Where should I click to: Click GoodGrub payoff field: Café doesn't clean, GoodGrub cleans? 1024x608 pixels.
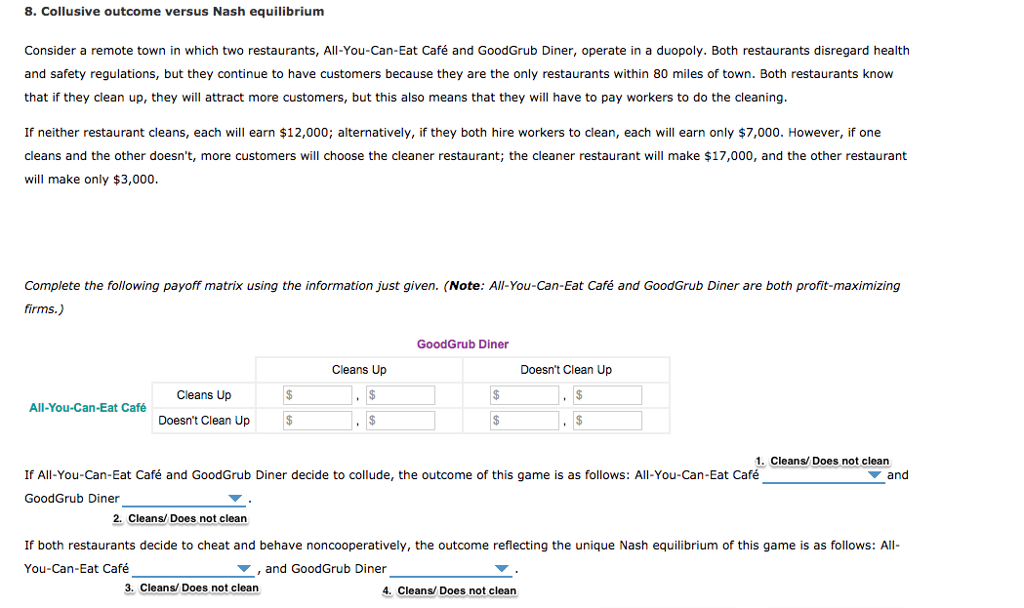pos(400,421)
